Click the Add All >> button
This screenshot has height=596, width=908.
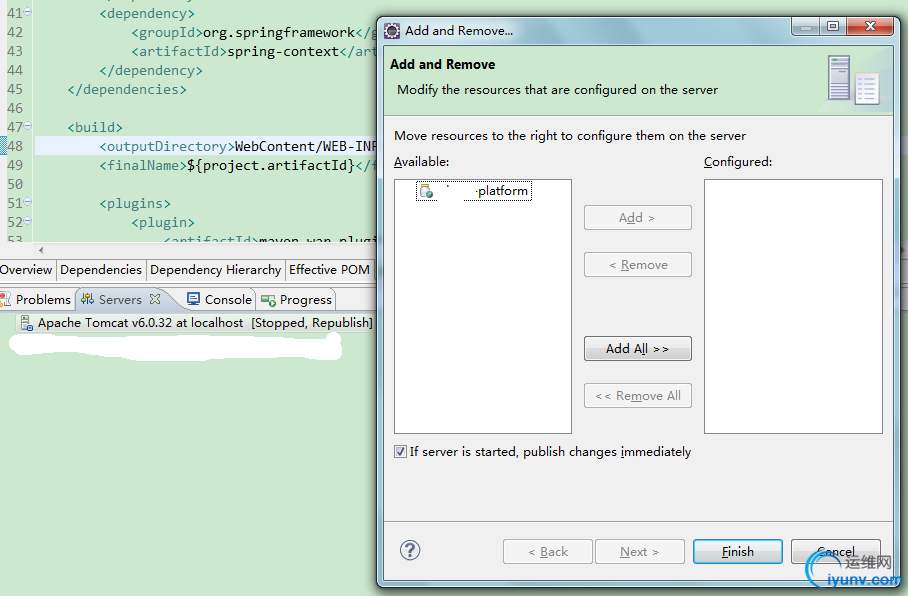coord(638,349)
